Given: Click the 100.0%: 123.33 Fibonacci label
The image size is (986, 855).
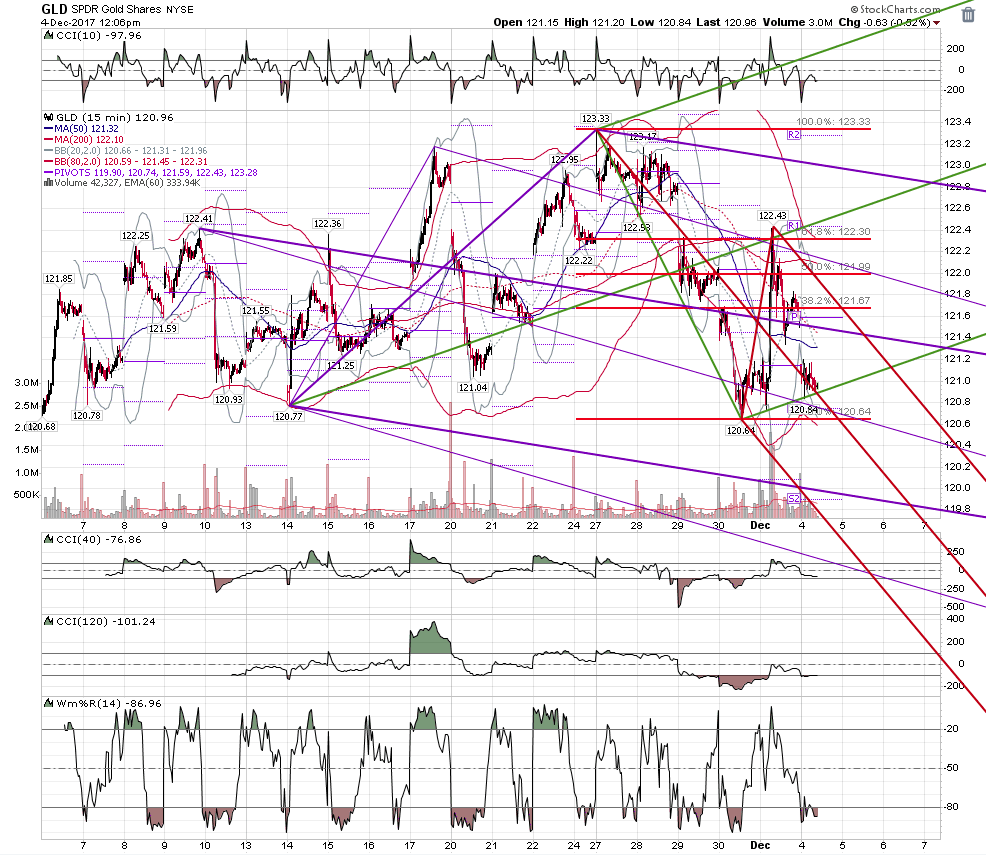Looking at the screenshot, I should (x=833, y=122).
